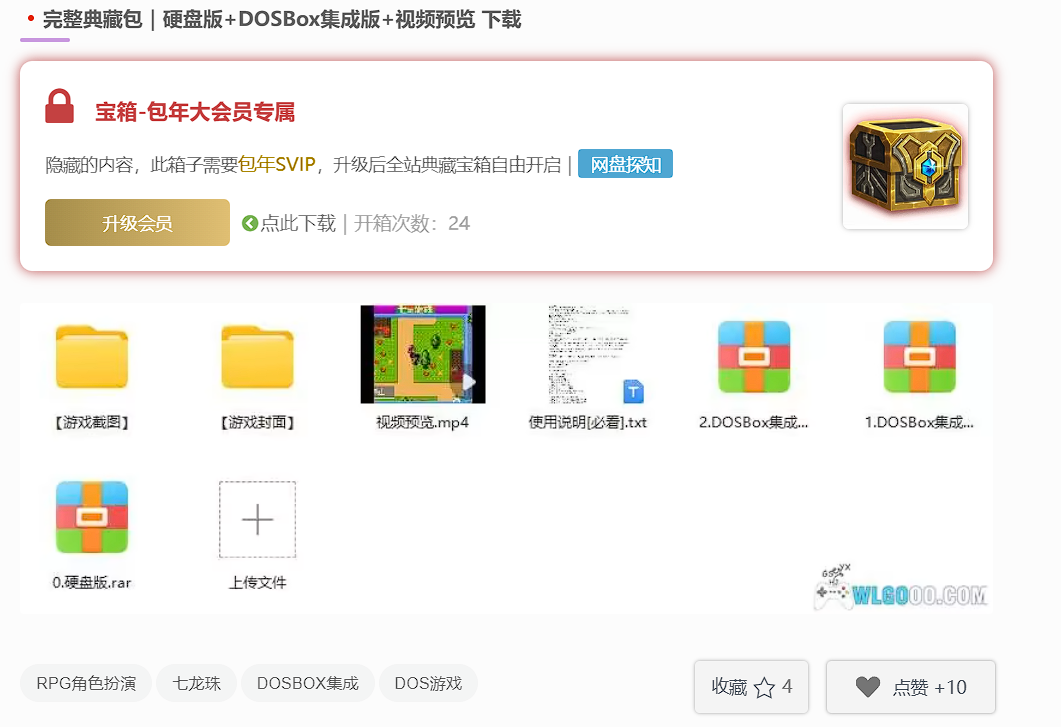The width and height of the screenshot is (1061, 727).
Task: Play the 视频预览.mp4 video thumbnail
Action: pyautogui.click(x=422, y=355)
